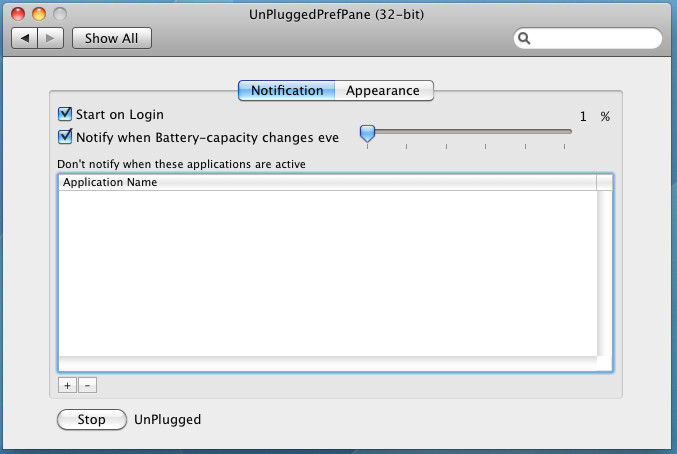
Task: Add an application with the plus button
Action: [x=67, y=385]
